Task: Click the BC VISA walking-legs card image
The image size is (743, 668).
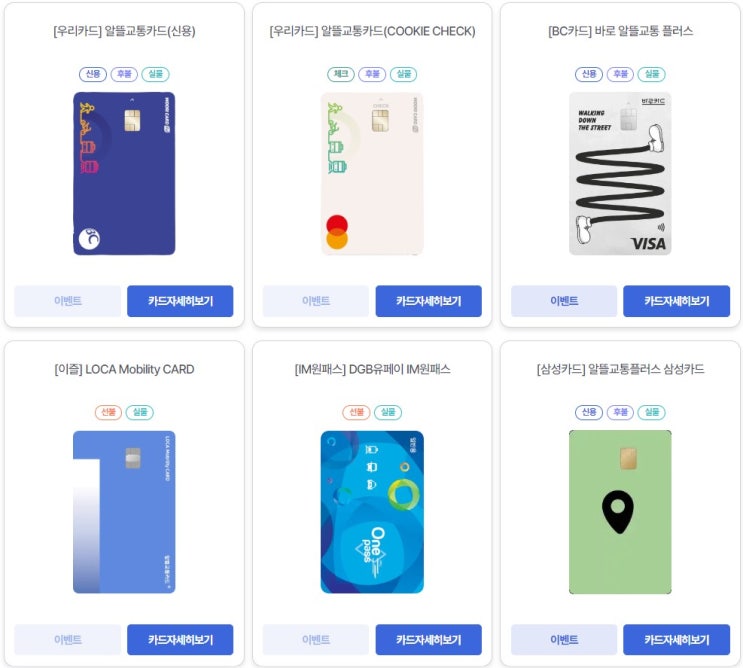Action: coord(620,173)
